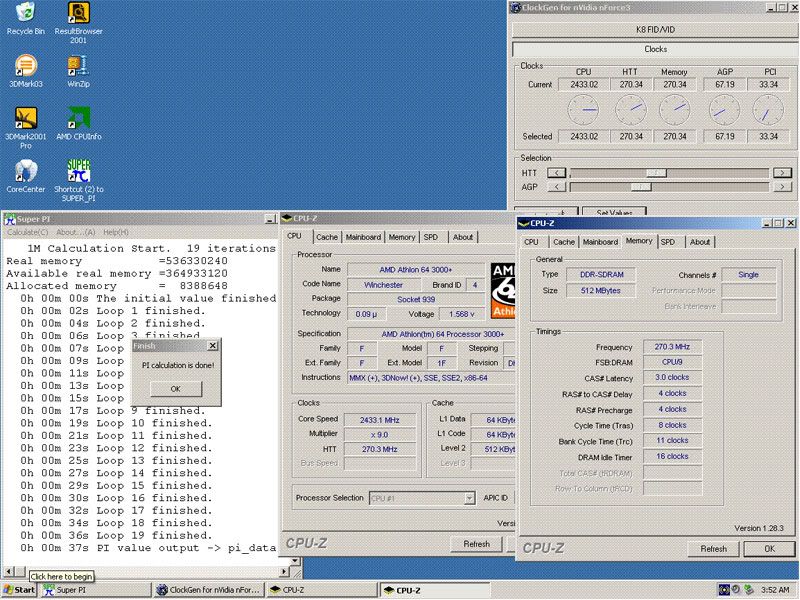Open the Calculate menu in Super PI

click(28, 232)
